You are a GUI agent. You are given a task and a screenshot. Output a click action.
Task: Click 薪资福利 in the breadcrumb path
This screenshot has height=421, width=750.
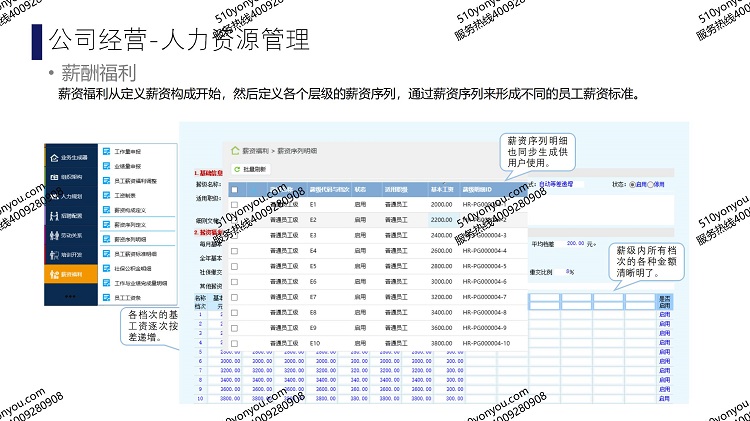[x=258, y=149]
